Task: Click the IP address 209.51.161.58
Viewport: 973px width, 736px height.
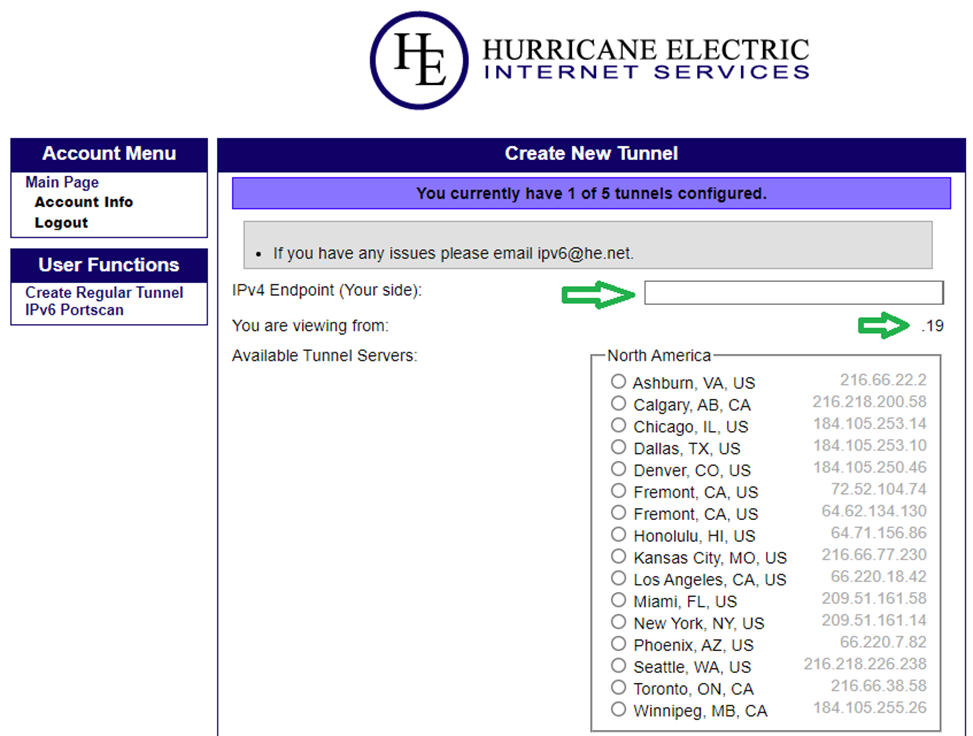Action: point(874,598)
